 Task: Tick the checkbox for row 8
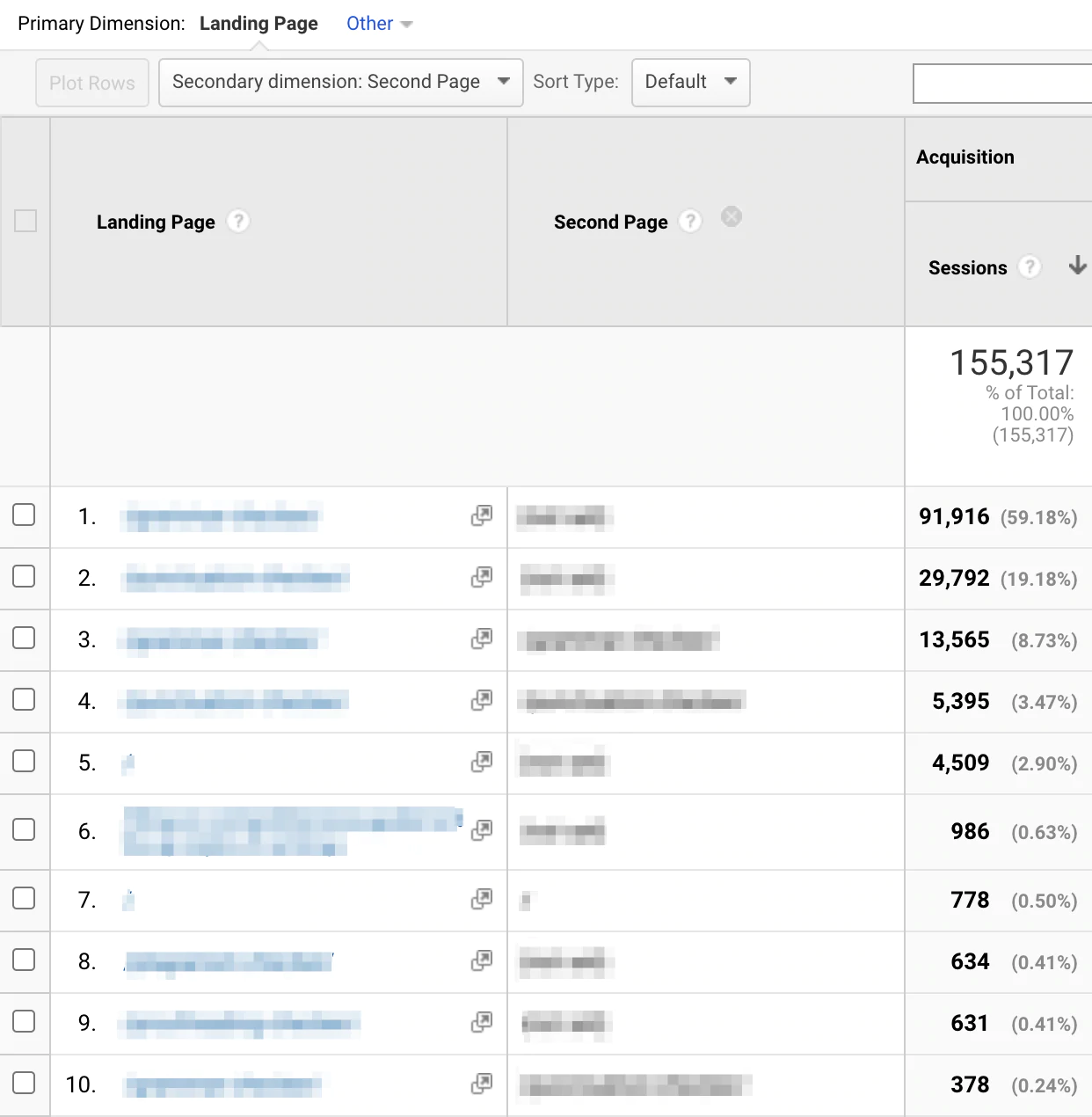tap(25, 960)
